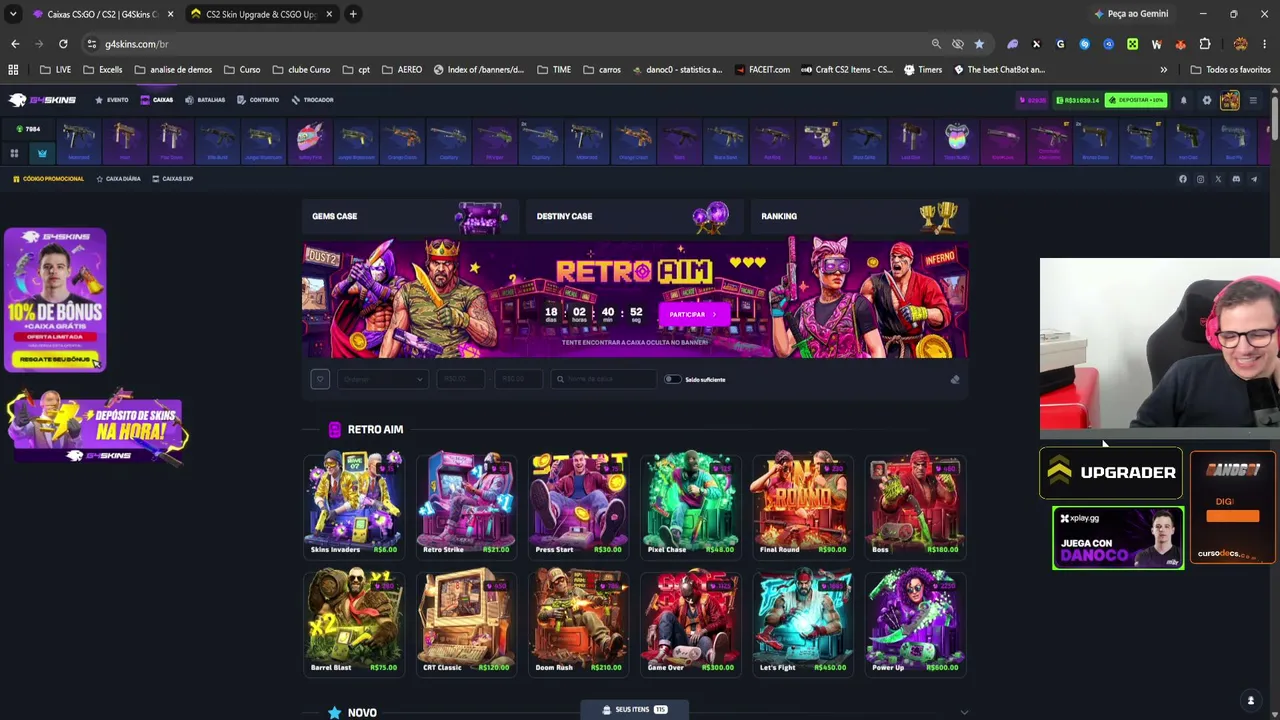Reload the page in Chrome
This screenshot has width=1280, height=720.
tap(63, 44)
